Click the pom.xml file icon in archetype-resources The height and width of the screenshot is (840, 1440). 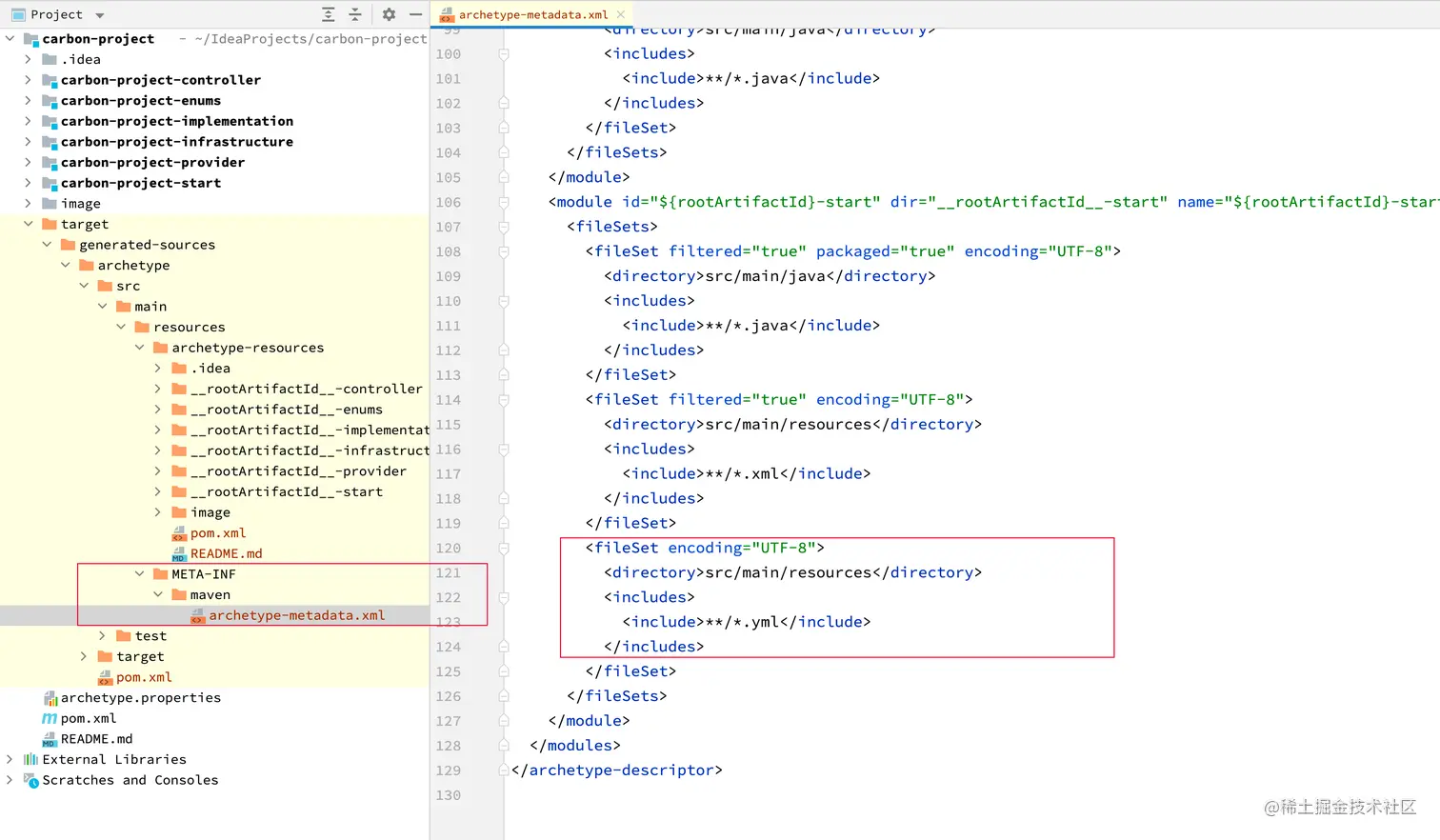pyautogui.click(x=179, y=533)
